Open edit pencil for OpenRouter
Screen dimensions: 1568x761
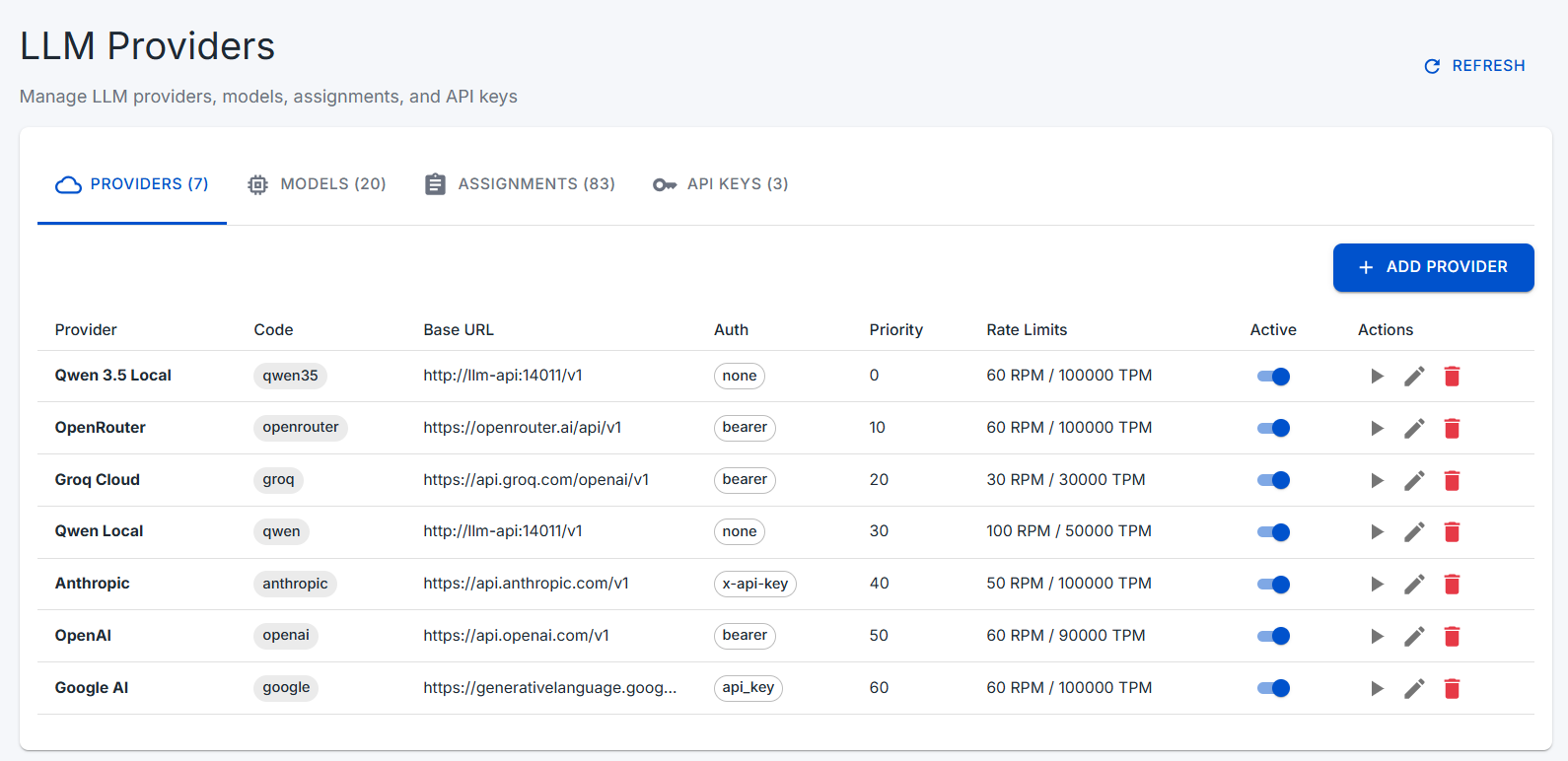(1414, 428)
